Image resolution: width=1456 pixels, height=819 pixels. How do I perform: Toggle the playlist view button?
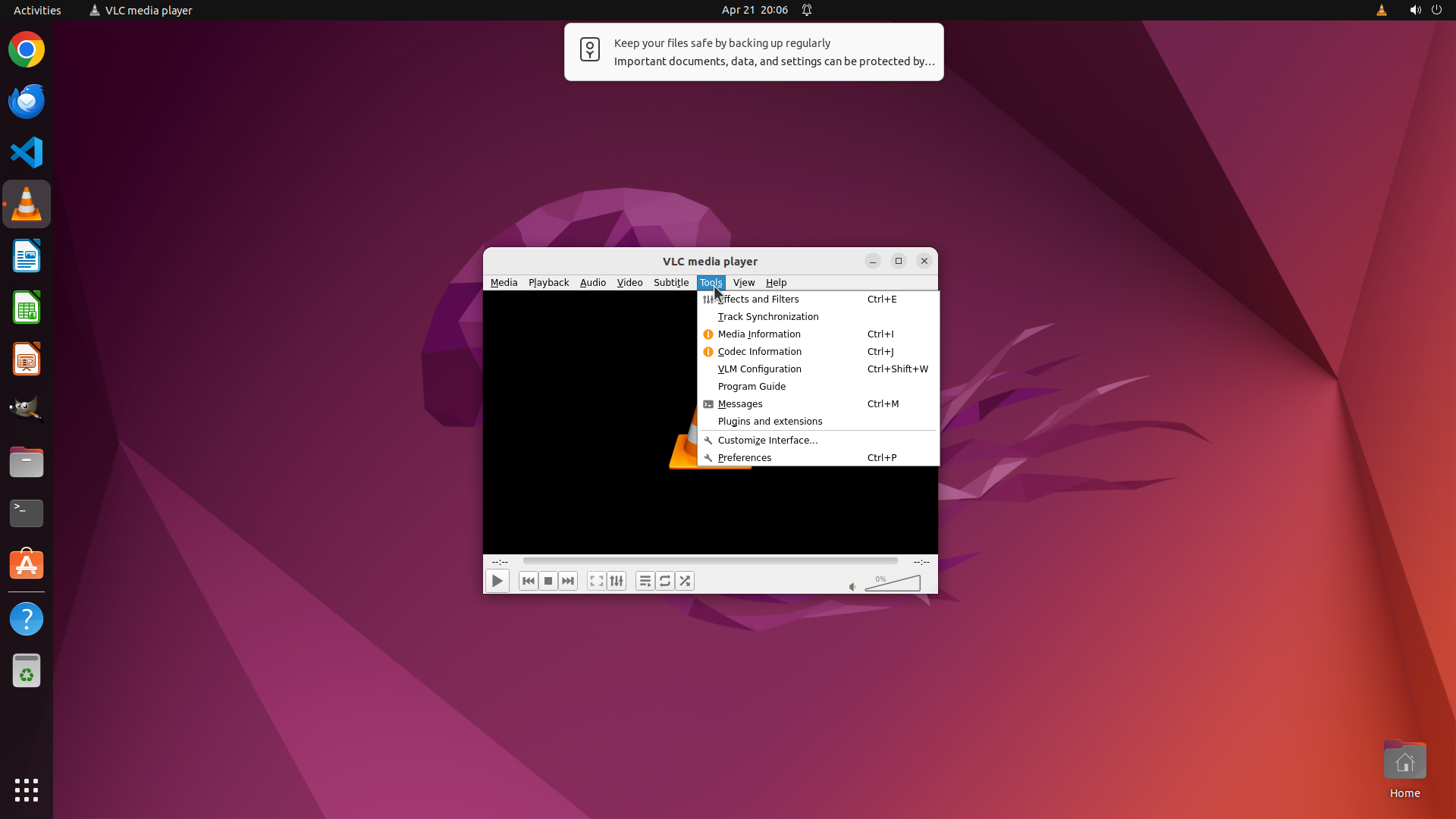coord(645,581)
